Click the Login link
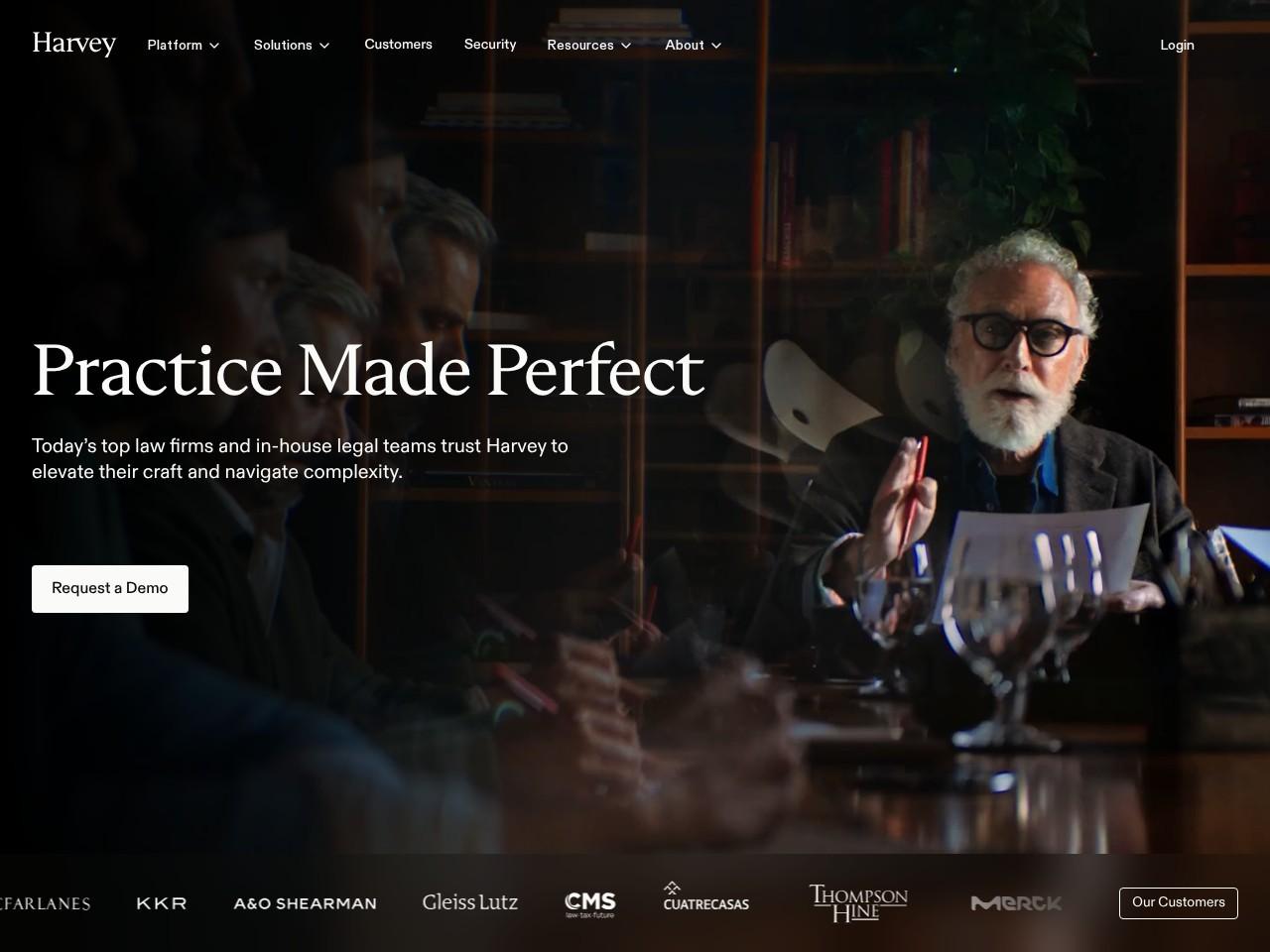The height and width of the screenshot is (952, 1270). (x=1177, y=45)
